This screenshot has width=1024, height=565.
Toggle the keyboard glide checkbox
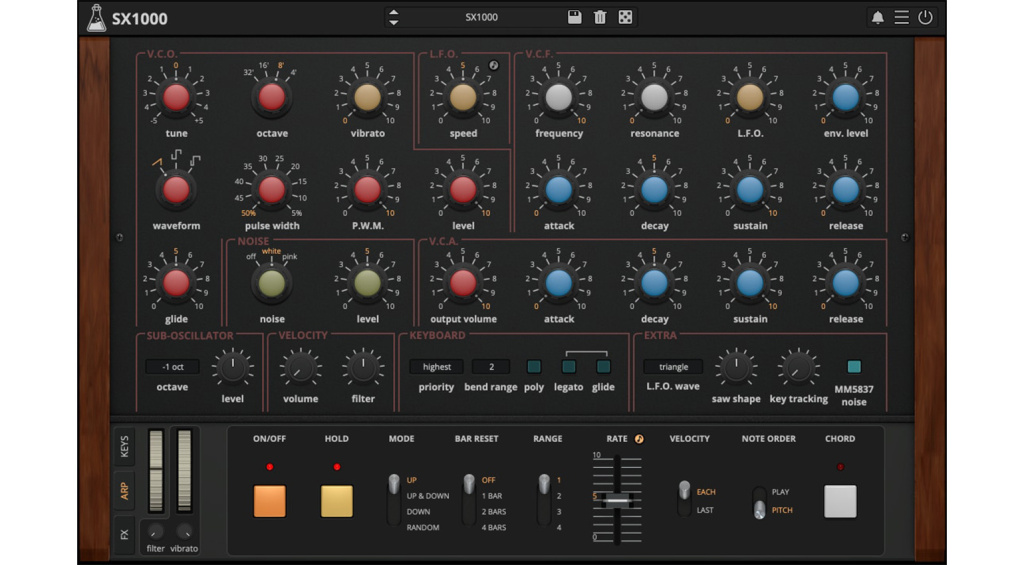pos(603,367)
